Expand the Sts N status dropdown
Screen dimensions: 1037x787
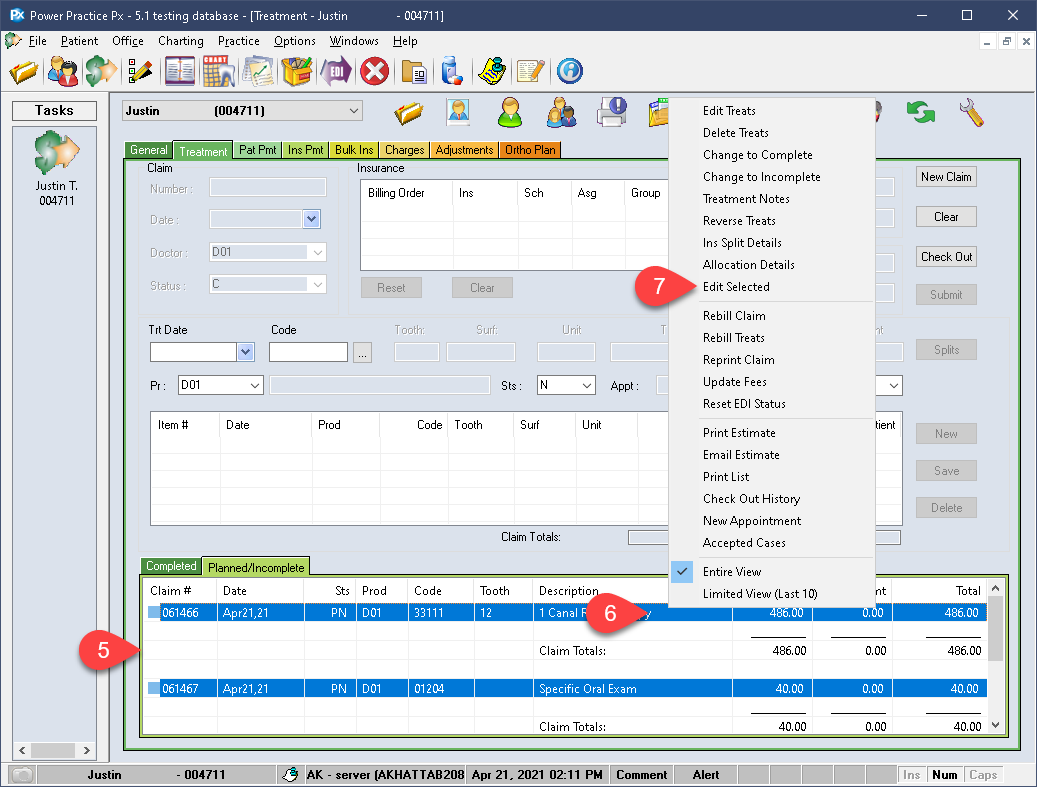pyautogui.click(x=587, y=386)
